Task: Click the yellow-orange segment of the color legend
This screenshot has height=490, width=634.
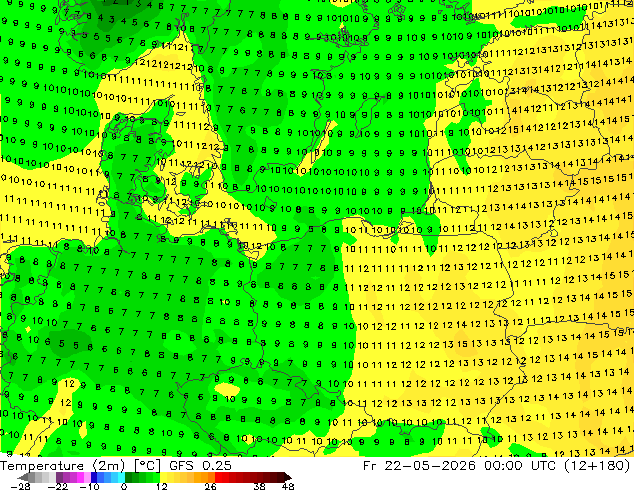Action: (x=187, y=477)
